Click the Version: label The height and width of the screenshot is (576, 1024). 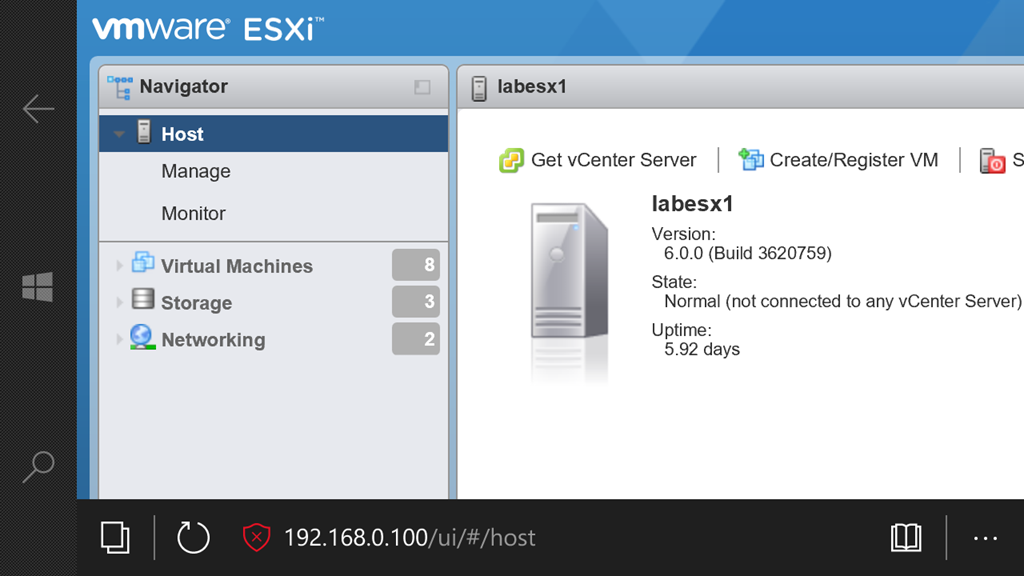click(x=683, y=234)
